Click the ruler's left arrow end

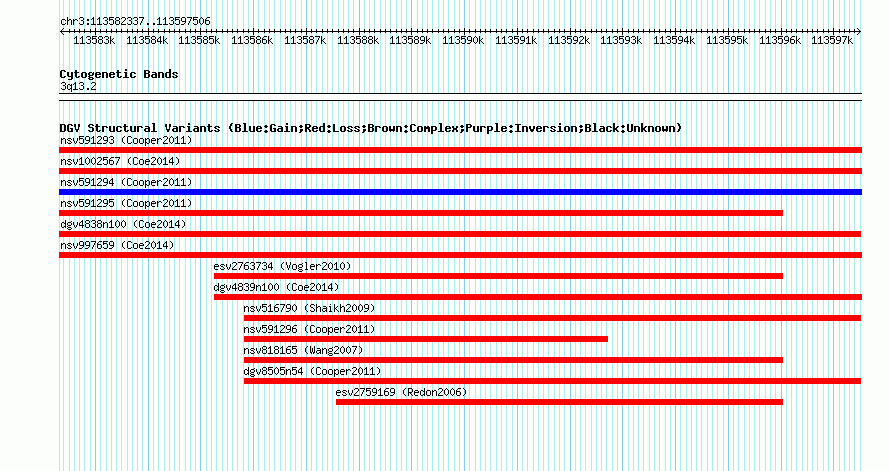coord(61,31)
